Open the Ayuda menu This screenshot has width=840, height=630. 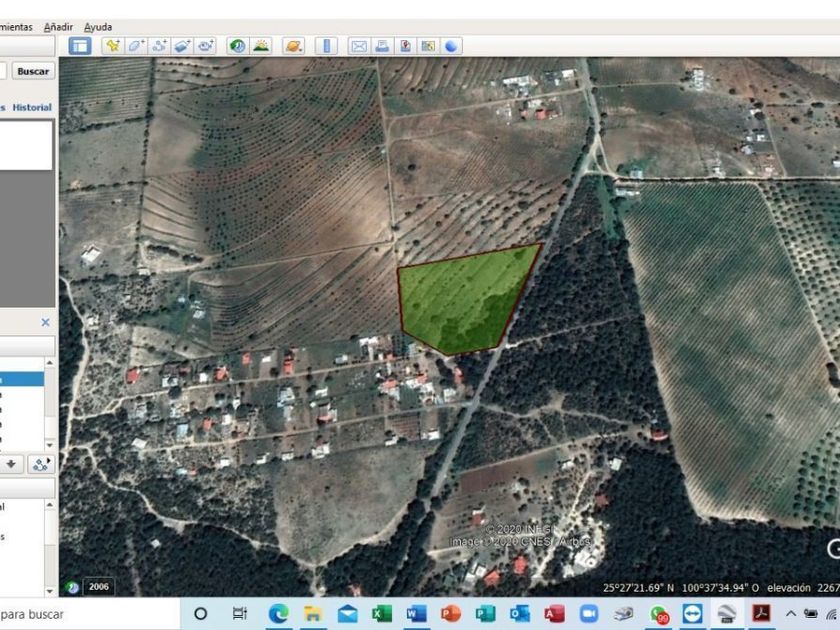[98, 27]
